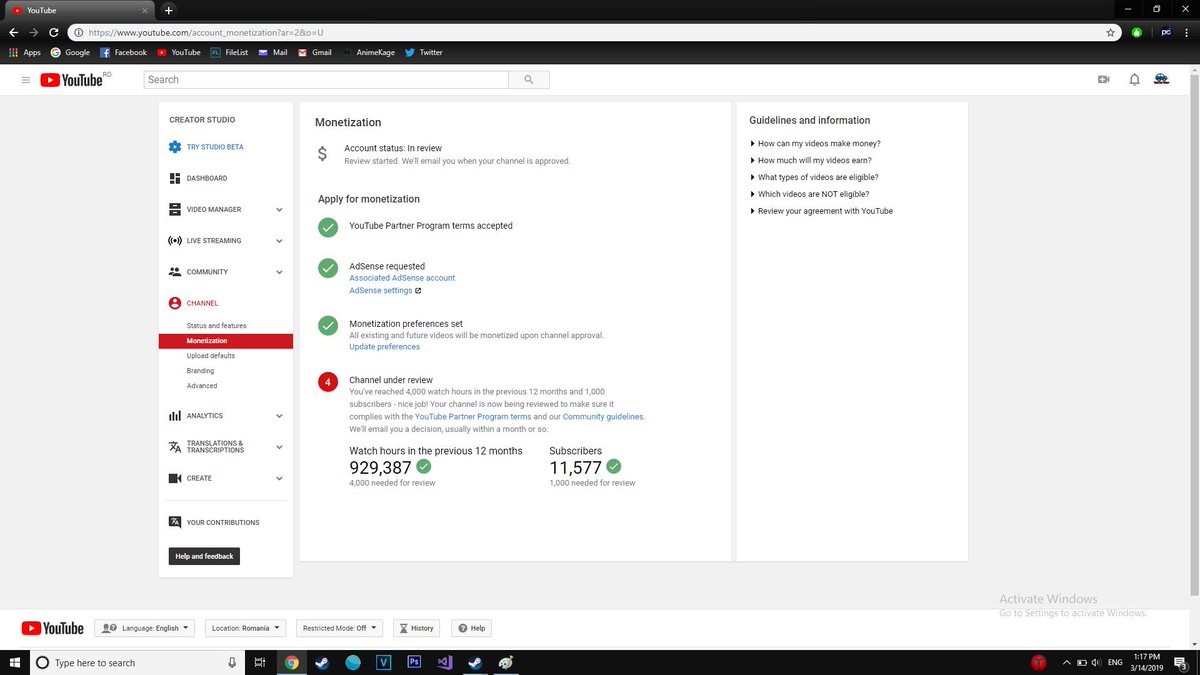
Task: Open 'Review your agreement with YouTube'
Action: click(821, 211)
